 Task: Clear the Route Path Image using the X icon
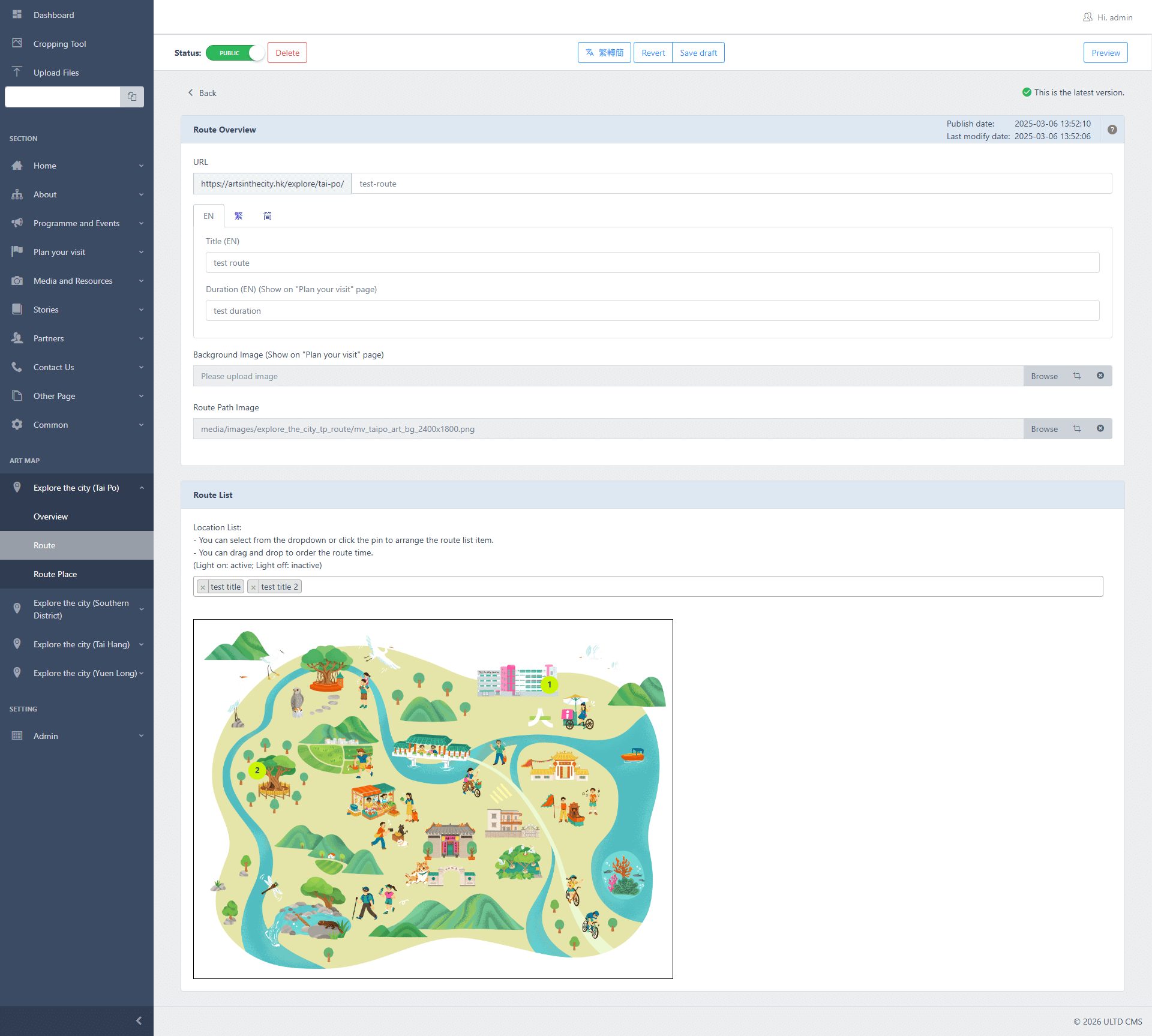(x=1100, y=428)
